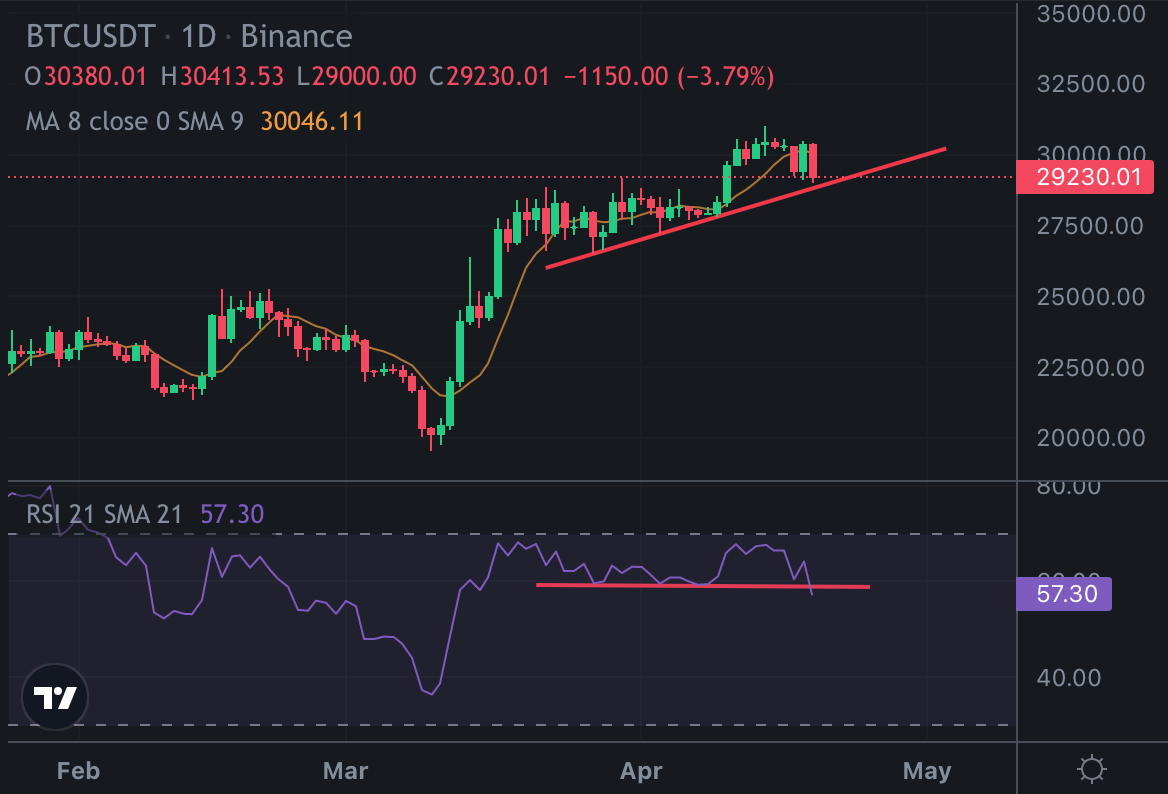Click the May label on time axis

point(927,770)
